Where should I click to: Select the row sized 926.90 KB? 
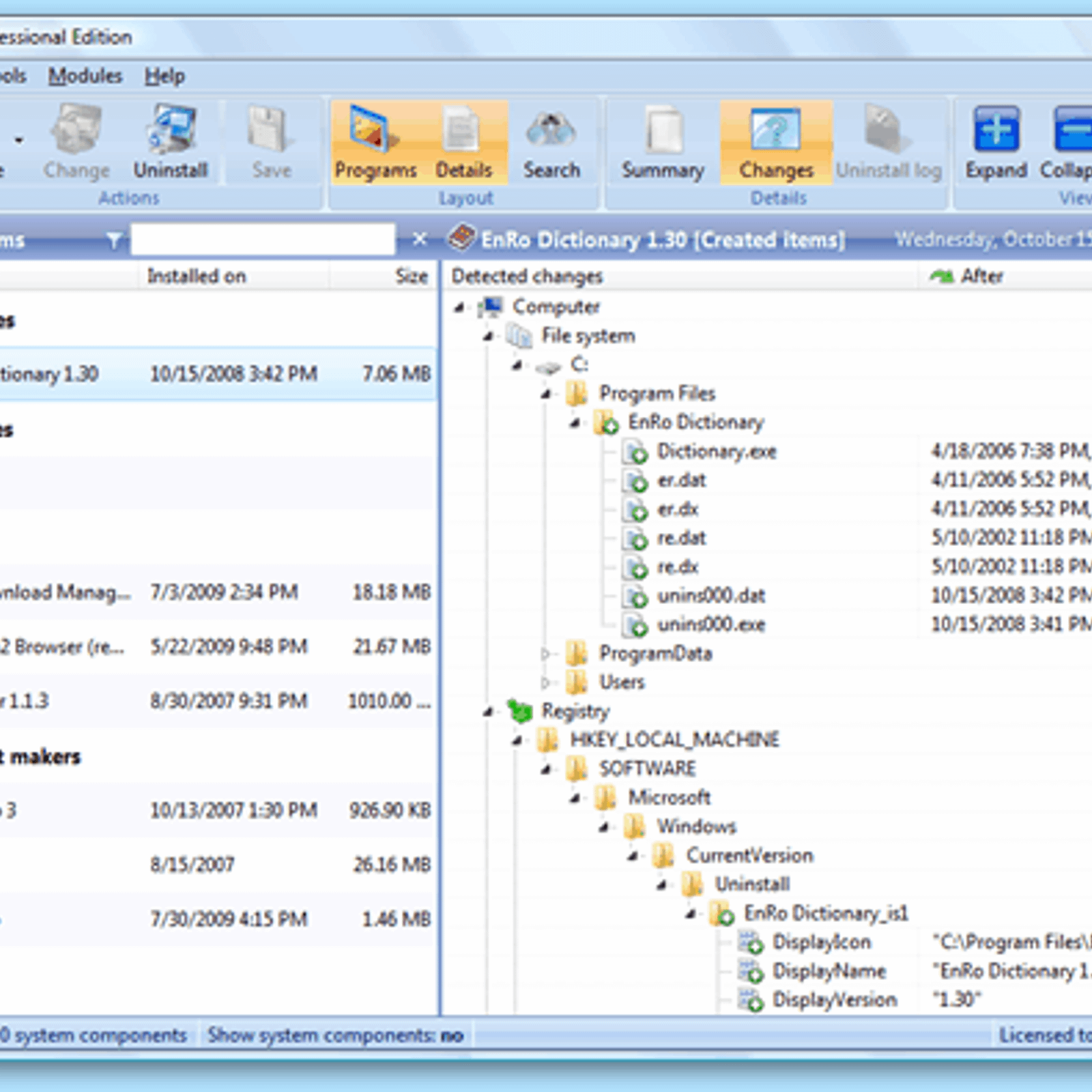click(218, 810)
